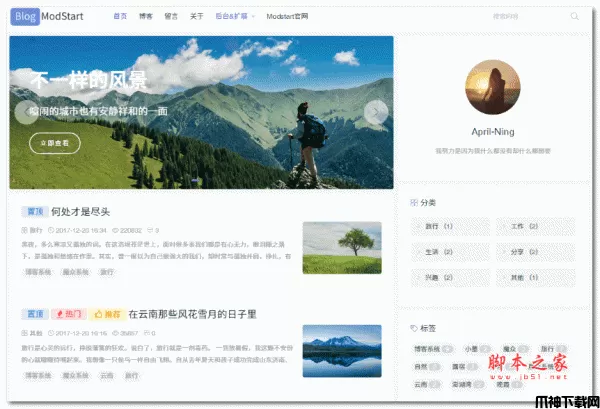Viewport: 600px width, 409px height.
Task: Filter by category 工作 (2)
Action: [536, 226]
